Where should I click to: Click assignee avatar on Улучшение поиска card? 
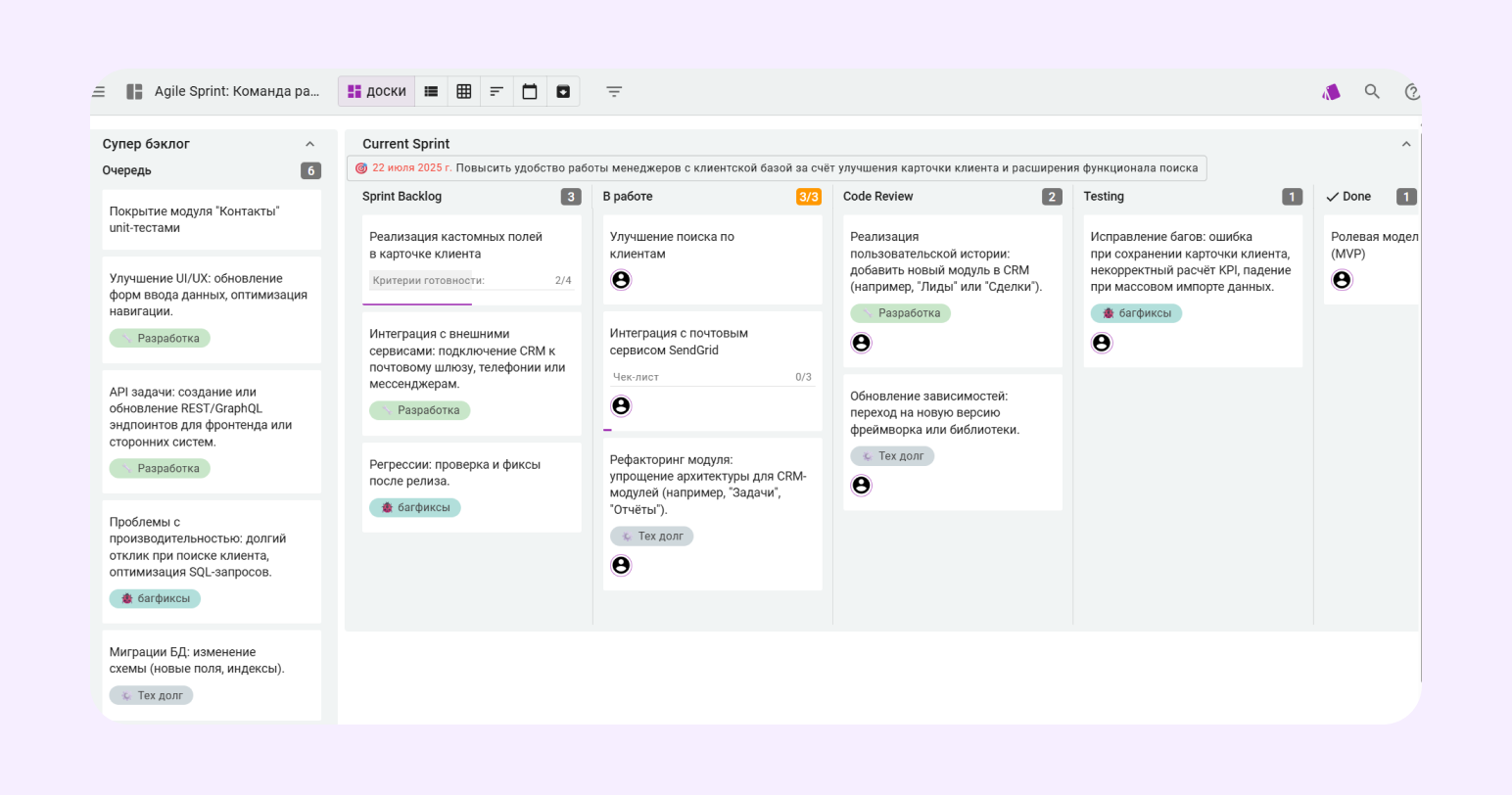pos(621,280)
